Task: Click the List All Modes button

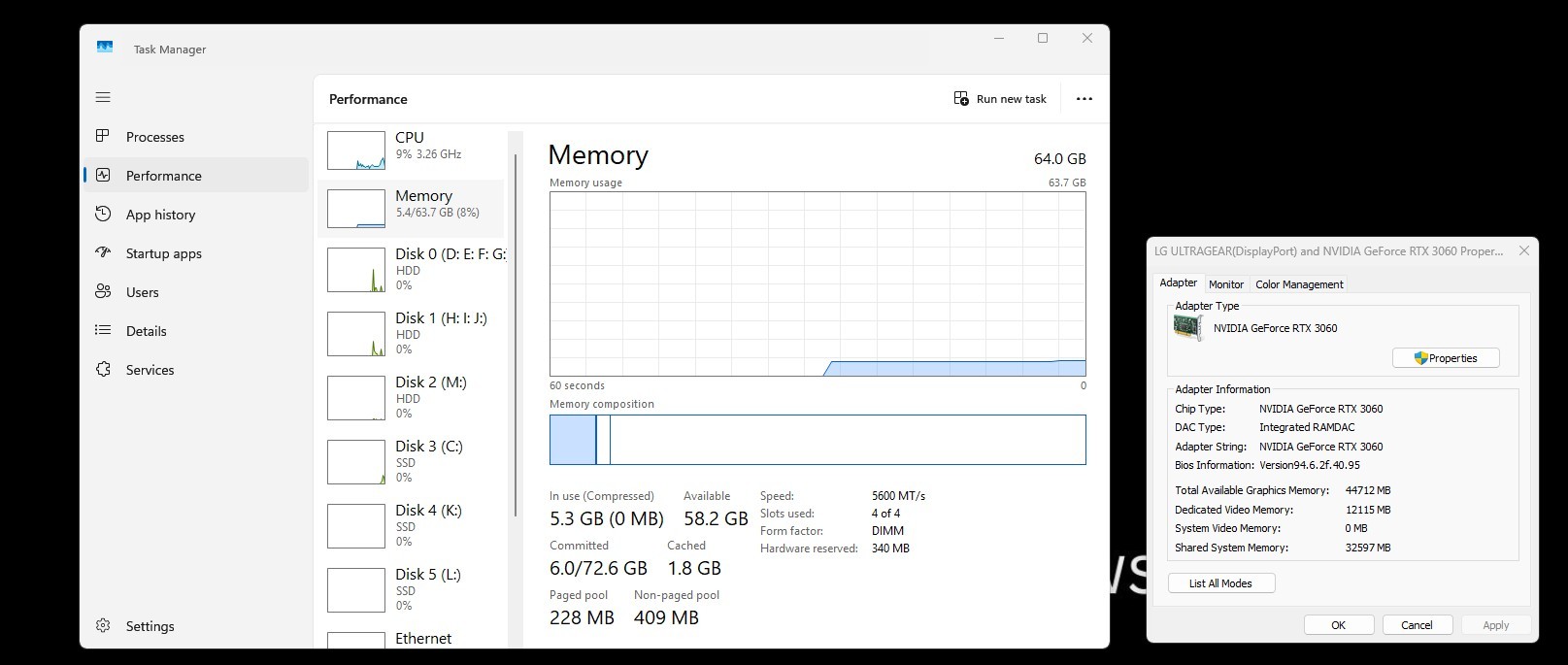Action: click(1221, 583)
